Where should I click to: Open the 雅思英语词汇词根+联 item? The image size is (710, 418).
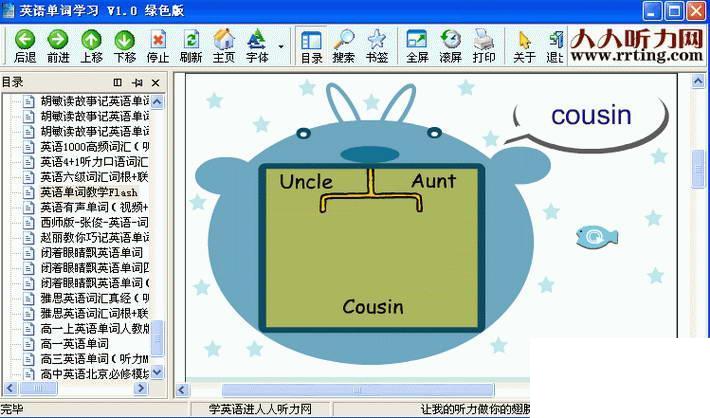tap(94, 313)
